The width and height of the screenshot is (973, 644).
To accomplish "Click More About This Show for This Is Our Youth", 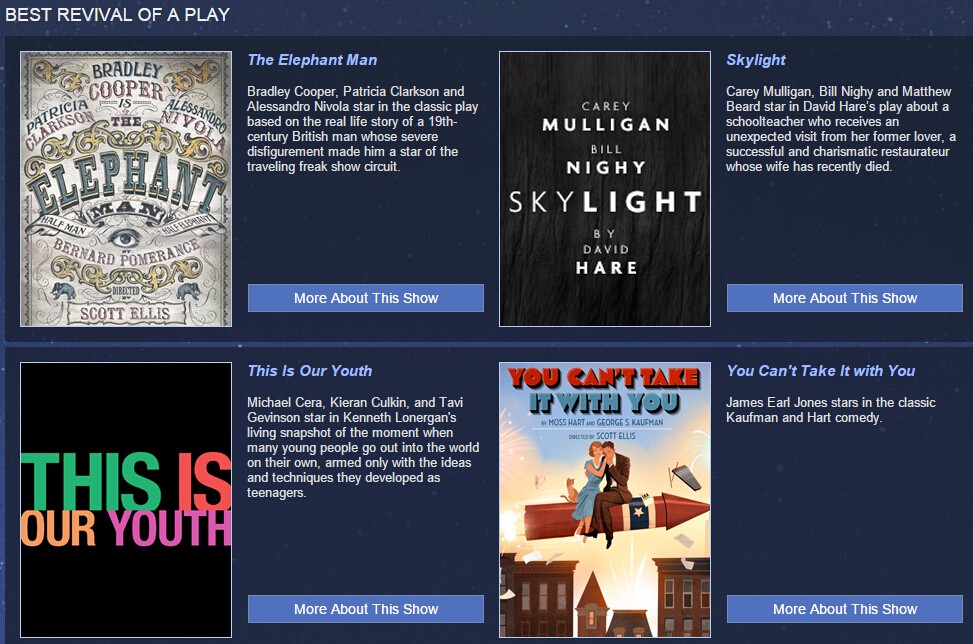I will tap(366, 609).
